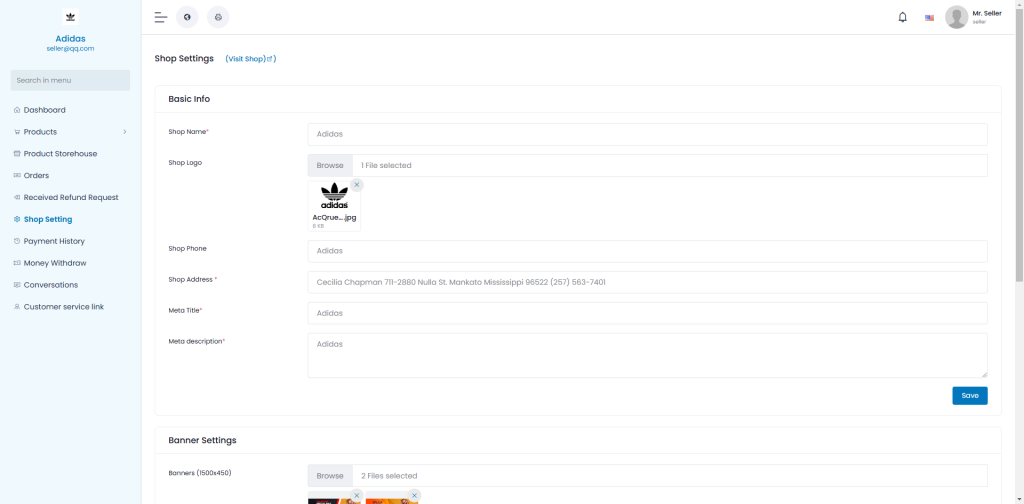
Task: Open Orders from the sidebar
Action: click(x=36, y=176)
